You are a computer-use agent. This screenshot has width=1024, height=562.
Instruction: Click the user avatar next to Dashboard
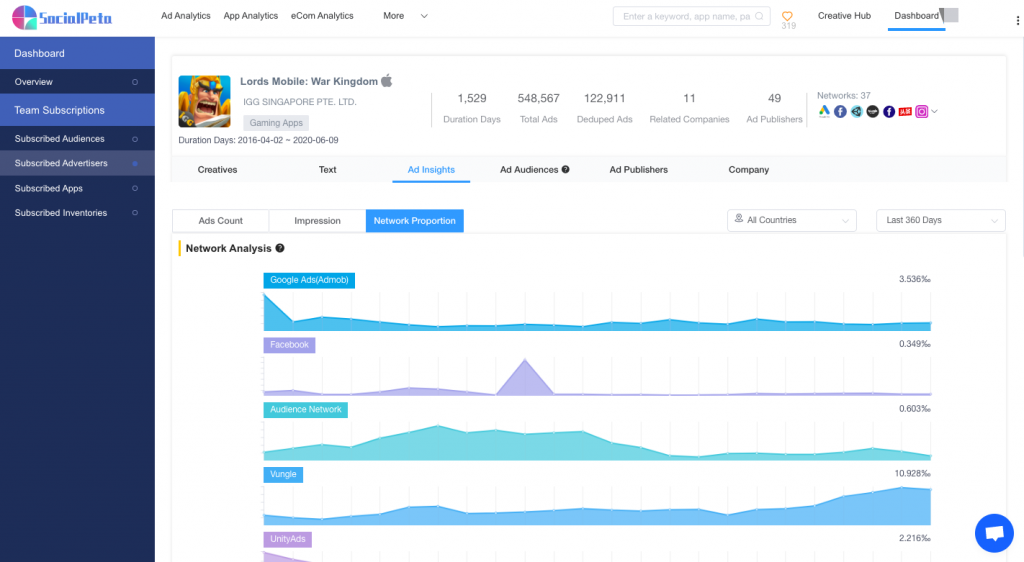pyautogui.click(x=949, y=15)
